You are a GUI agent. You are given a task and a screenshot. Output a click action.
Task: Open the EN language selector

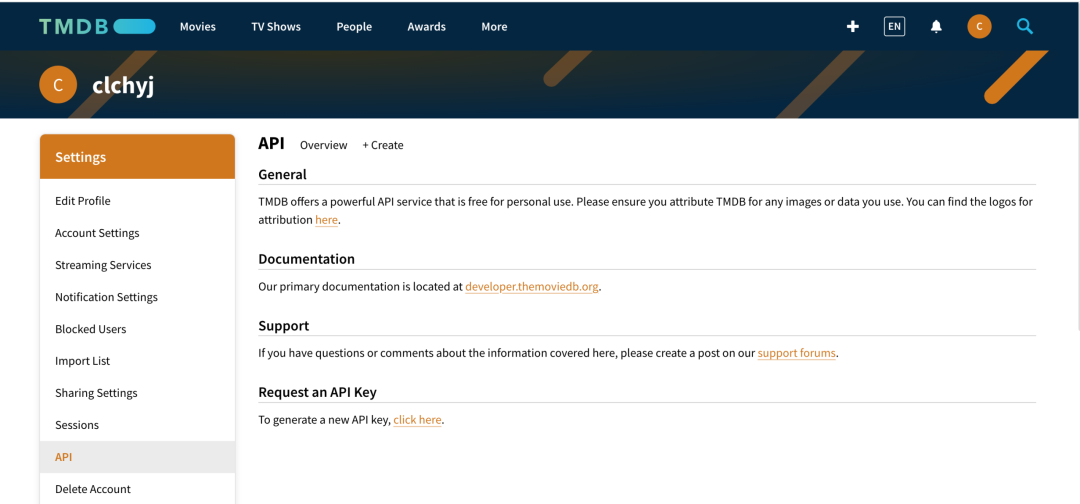(x=894, y=27)
